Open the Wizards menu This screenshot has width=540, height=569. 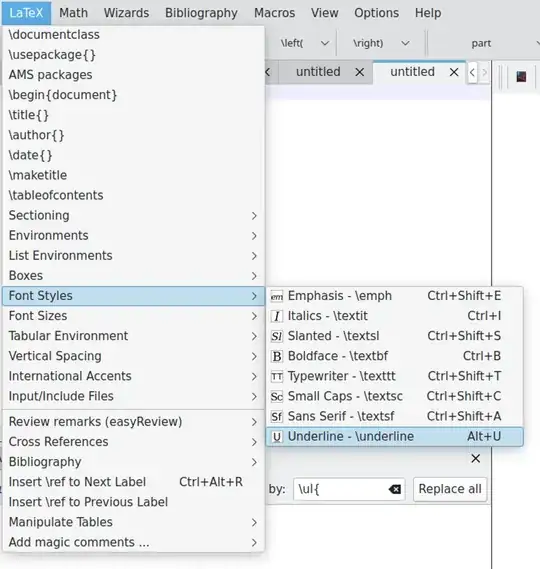pyautogui.click(x=126, y=13)
